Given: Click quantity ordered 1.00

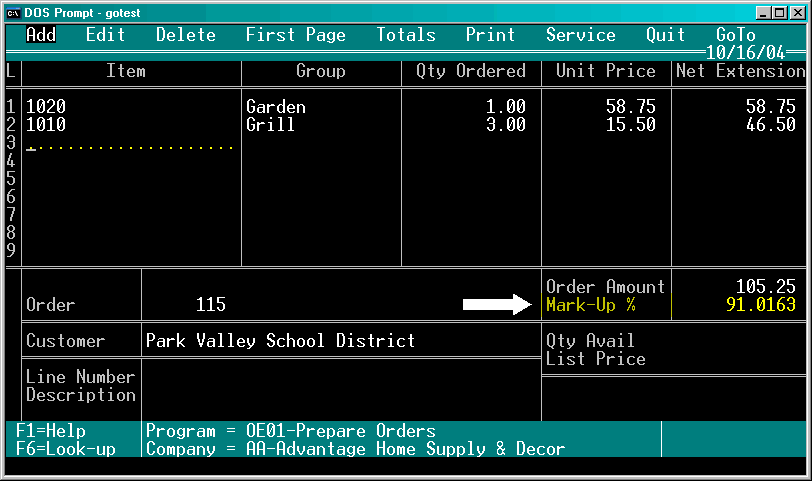Looking at the screenshot, I should 505,107.
